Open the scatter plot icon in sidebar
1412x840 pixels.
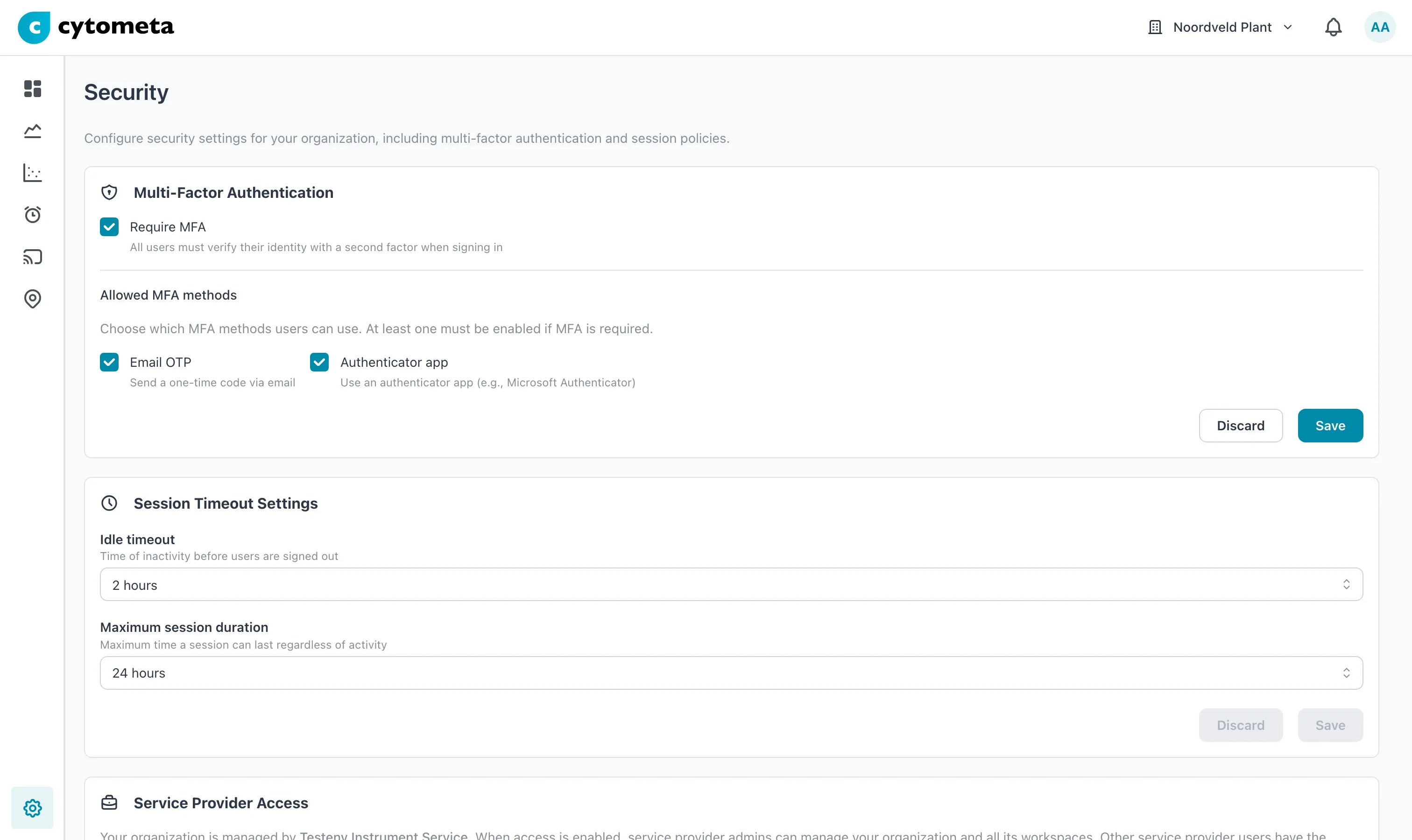[33, 173]
